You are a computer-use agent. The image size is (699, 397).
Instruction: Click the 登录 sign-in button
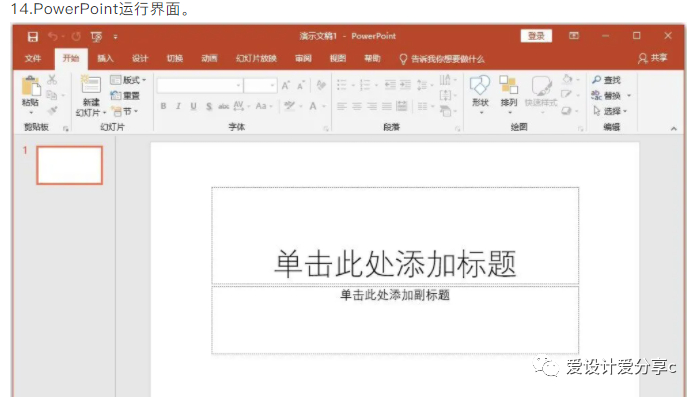(x=536, y=36)
